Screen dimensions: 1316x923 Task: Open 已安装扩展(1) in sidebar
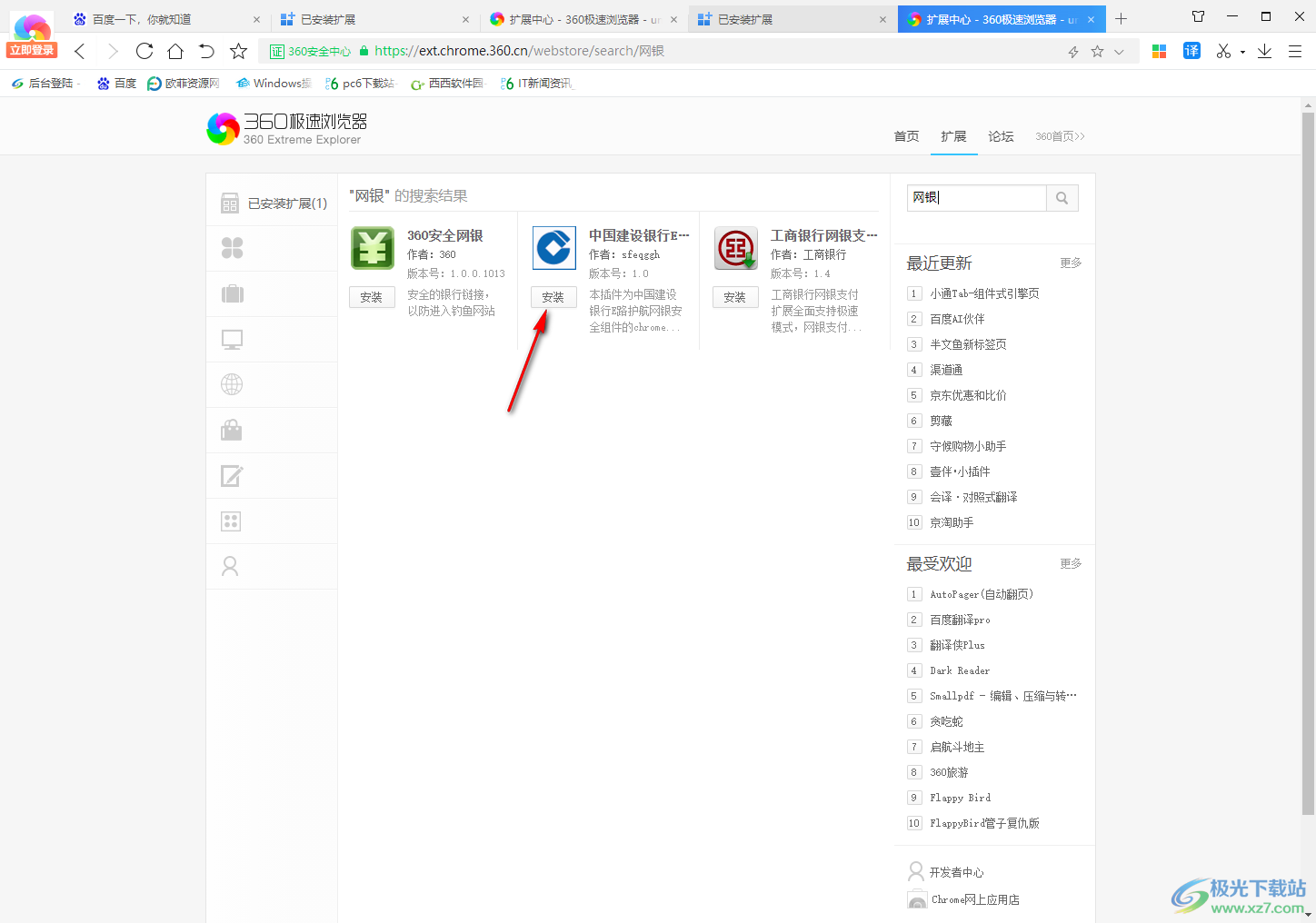273,203
